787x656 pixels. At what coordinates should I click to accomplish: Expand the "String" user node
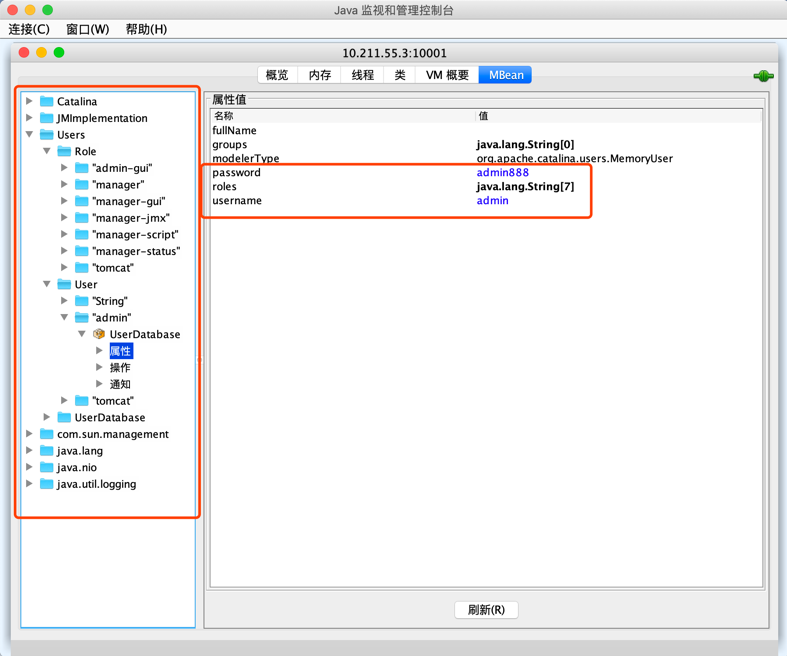(x=65, y=301)
